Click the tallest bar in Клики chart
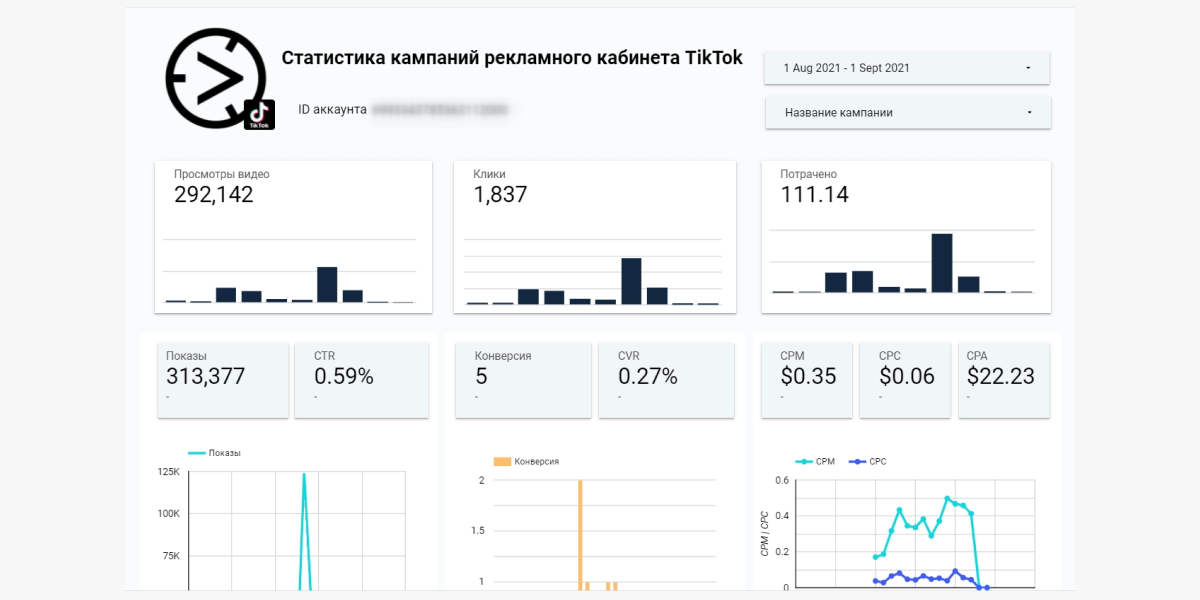1200x600 pixels. click(631, 281)
